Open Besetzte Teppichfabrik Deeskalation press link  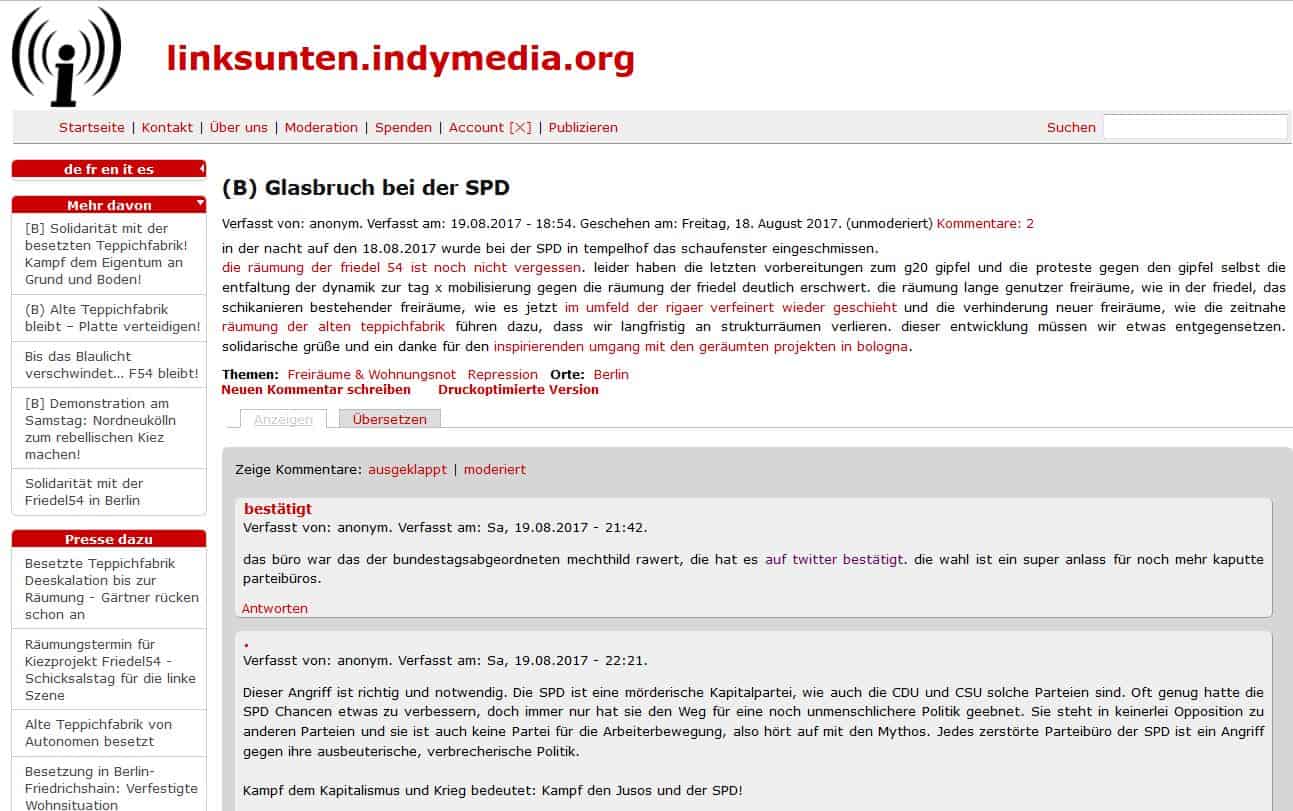pyautogui.click(x=112, y=589)
